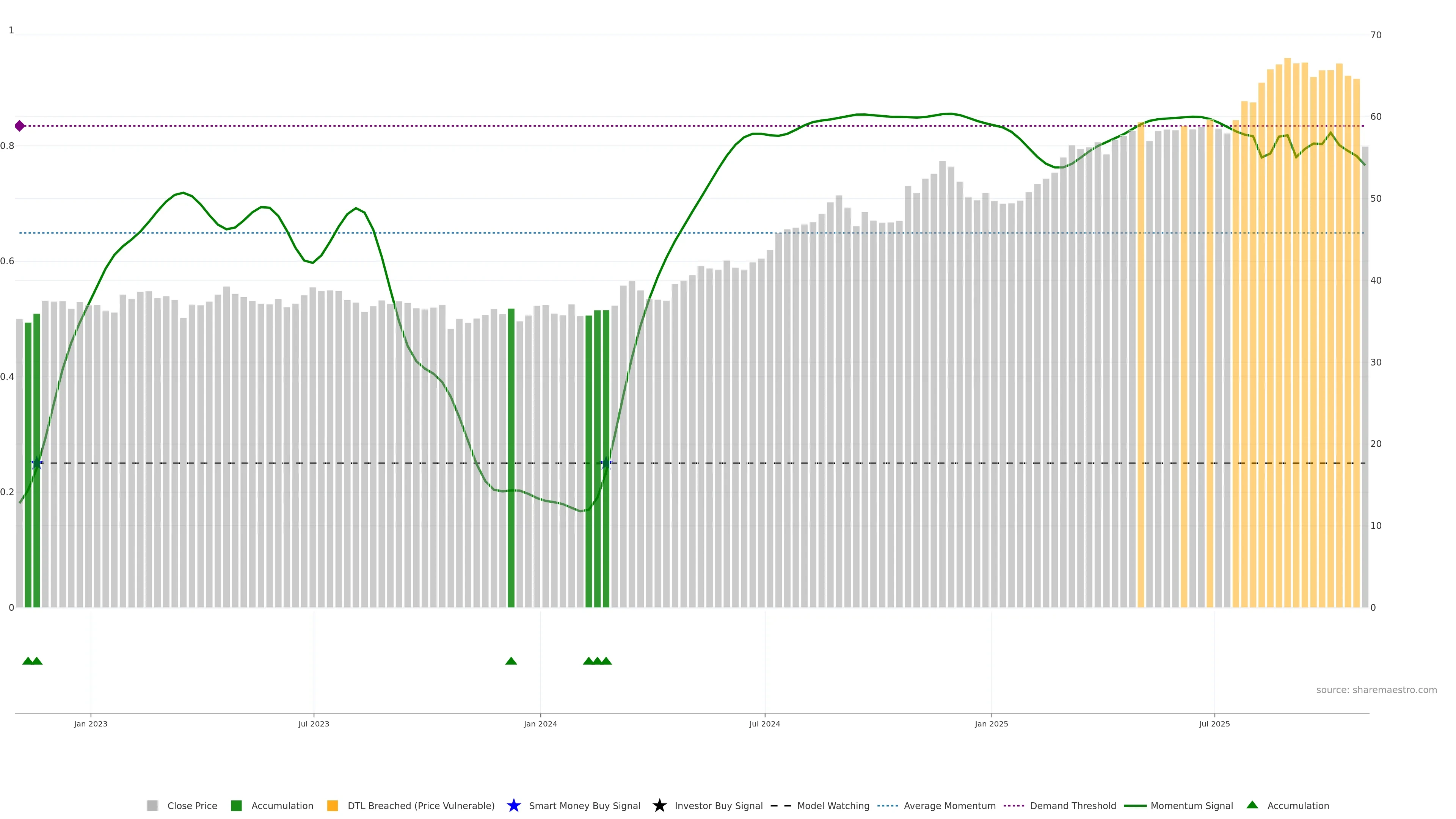The image size is (1456, 819).
Task: Click the orange DTL Breached legend swatch
Action: click(333, 805)
